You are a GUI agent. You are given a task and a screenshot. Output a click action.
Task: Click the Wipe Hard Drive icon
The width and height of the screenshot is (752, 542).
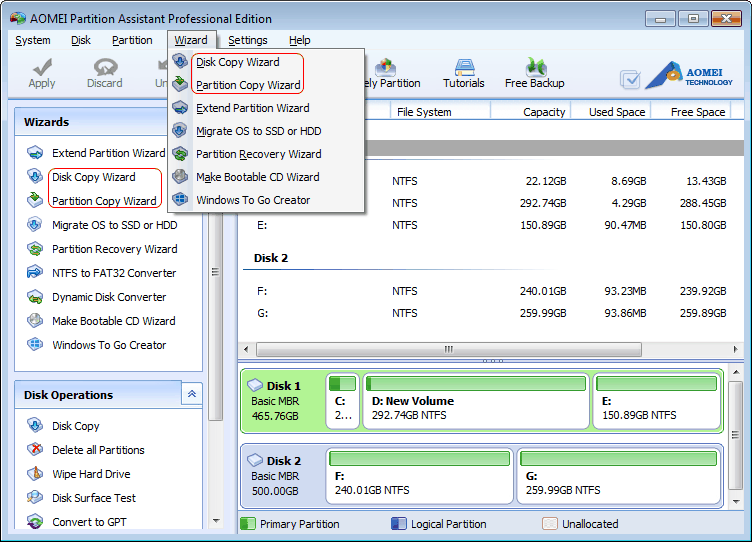[35, 473]
